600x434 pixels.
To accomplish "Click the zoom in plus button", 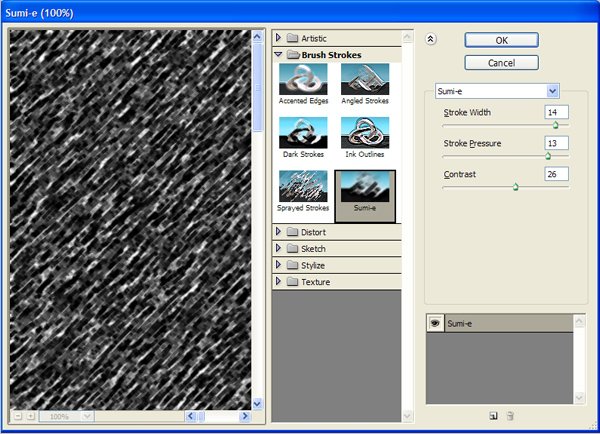I will 31,416.
